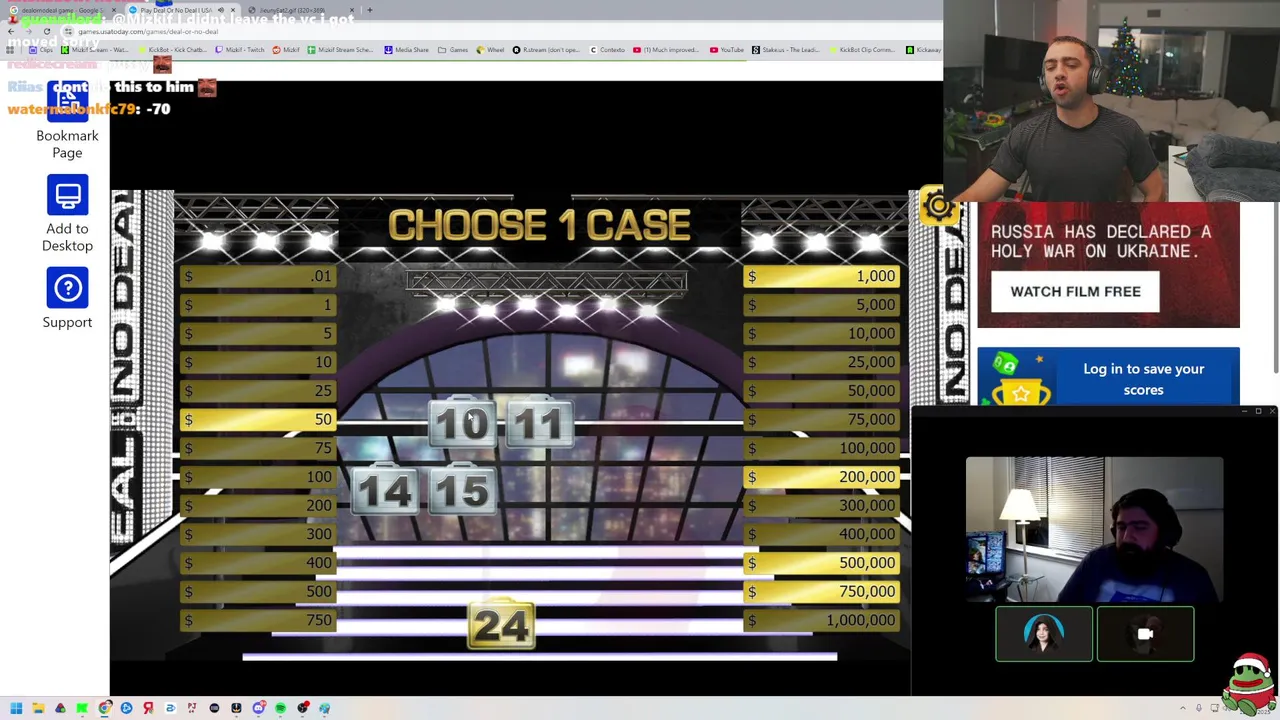The image size is (1280, 720).
Task: Click the browser reload button
Action: 46,31
